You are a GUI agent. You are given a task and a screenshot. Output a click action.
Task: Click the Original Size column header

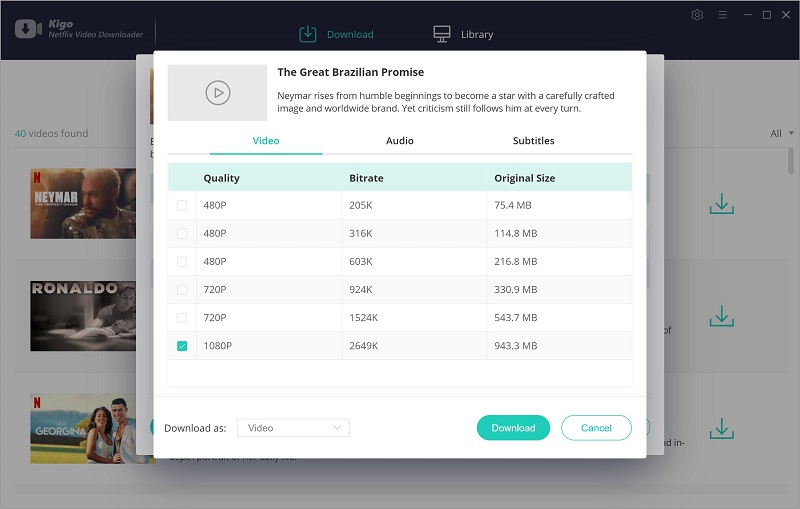point(524,178)
